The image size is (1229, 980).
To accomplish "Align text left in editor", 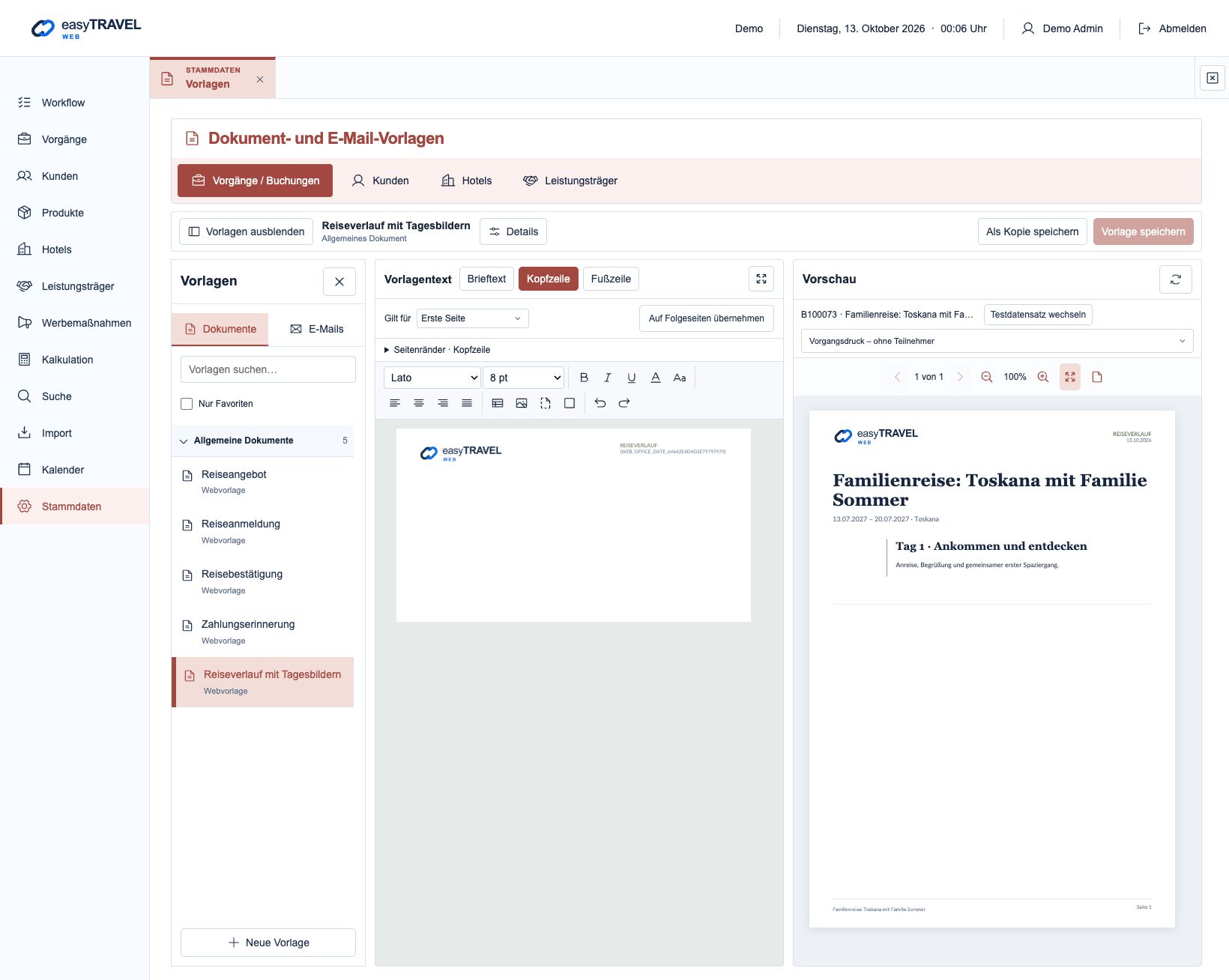I will (x=395, y=403).
